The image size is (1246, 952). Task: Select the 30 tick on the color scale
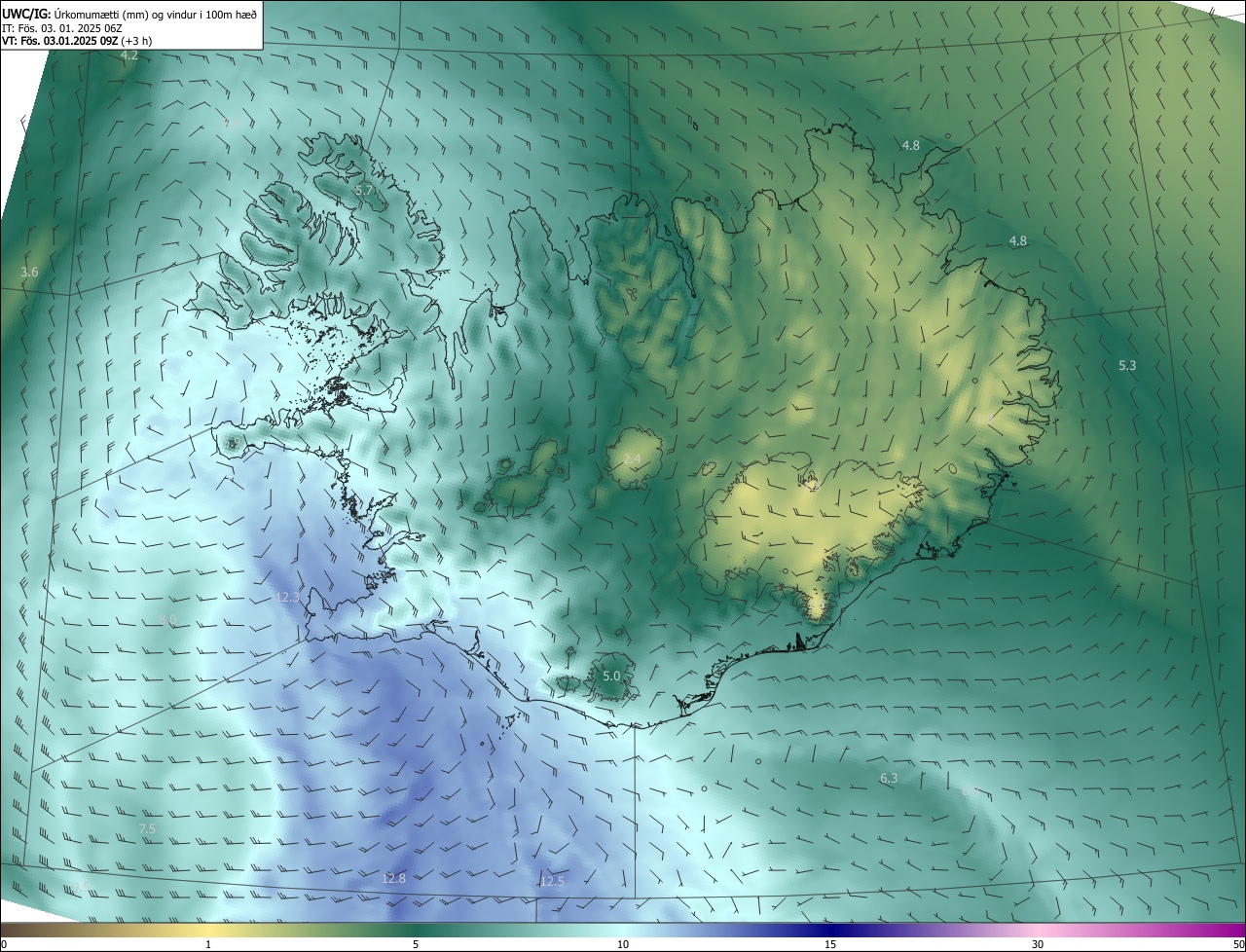(x=1038, y=944)
